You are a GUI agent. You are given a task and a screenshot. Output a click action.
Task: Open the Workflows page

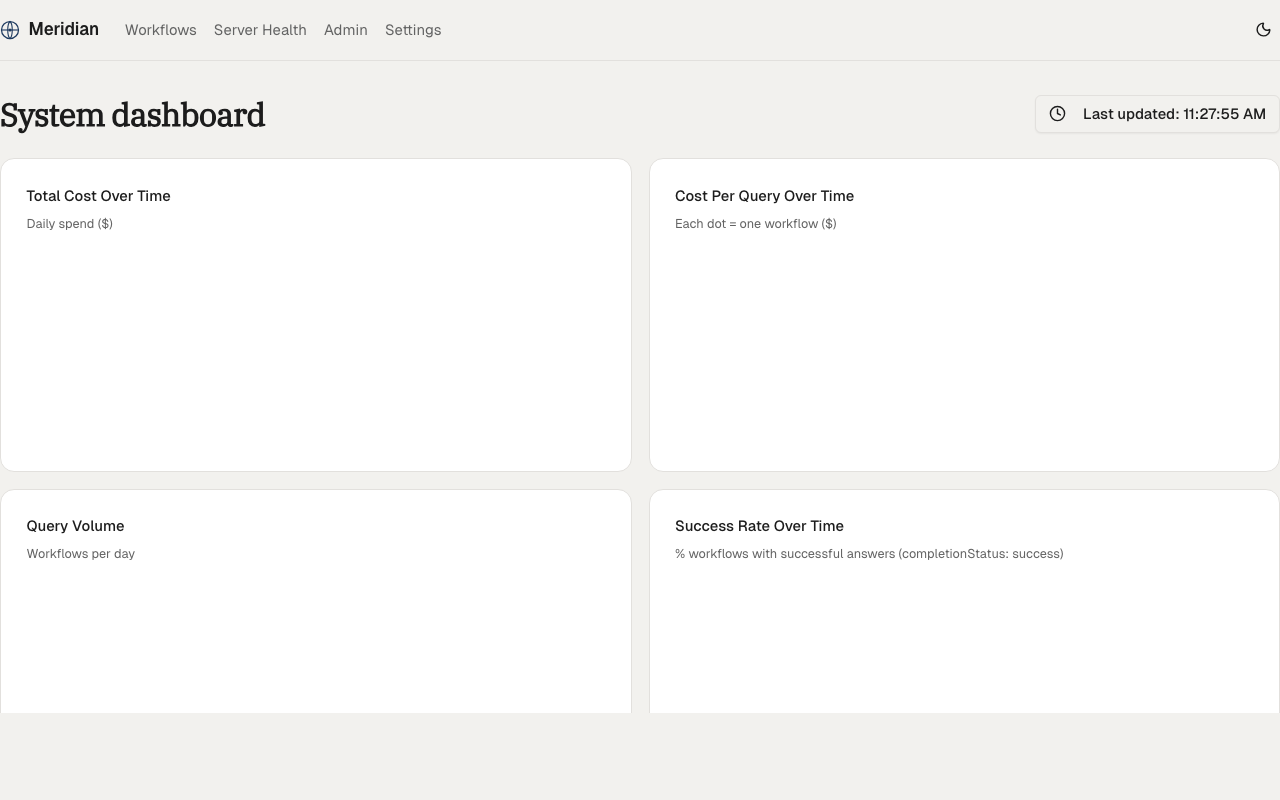tap(160, 30)
